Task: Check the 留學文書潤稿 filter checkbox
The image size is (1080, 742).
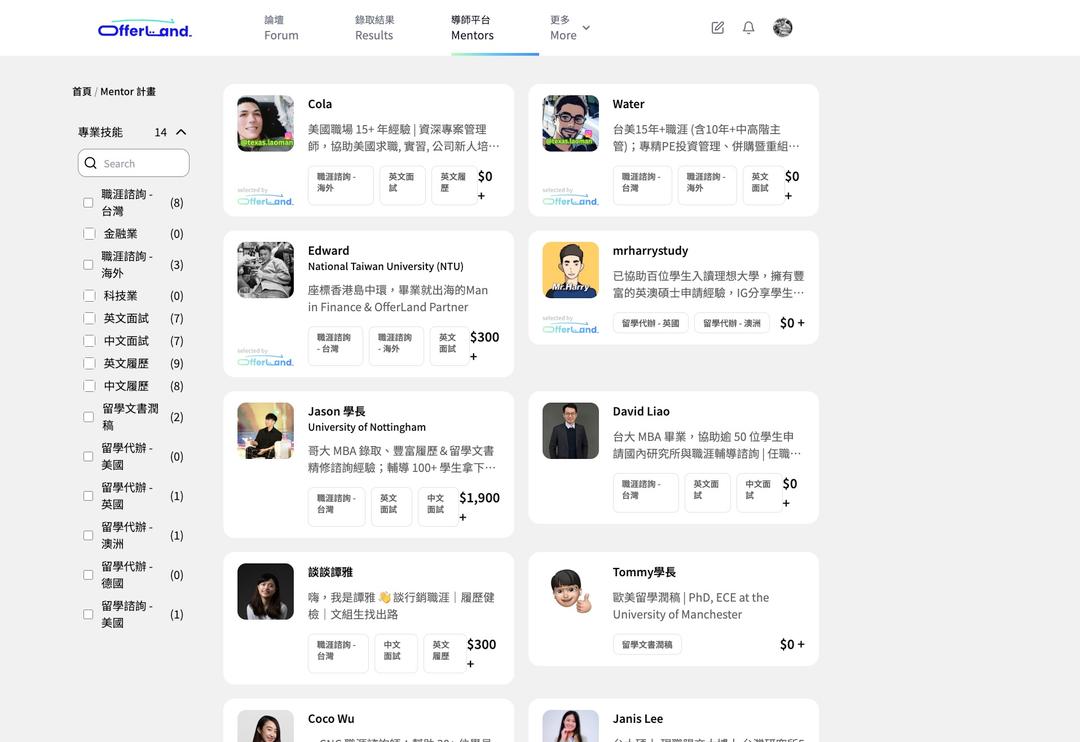Action: 88,417
